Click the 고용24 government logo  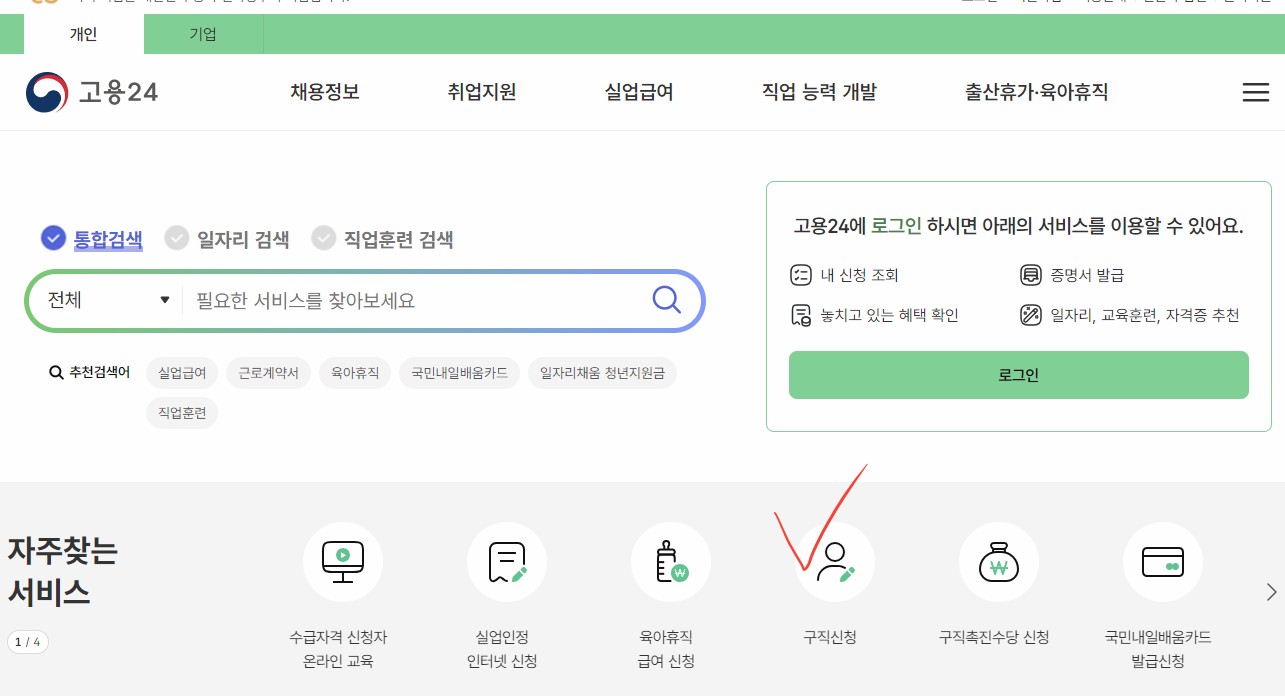pos(91,92)
